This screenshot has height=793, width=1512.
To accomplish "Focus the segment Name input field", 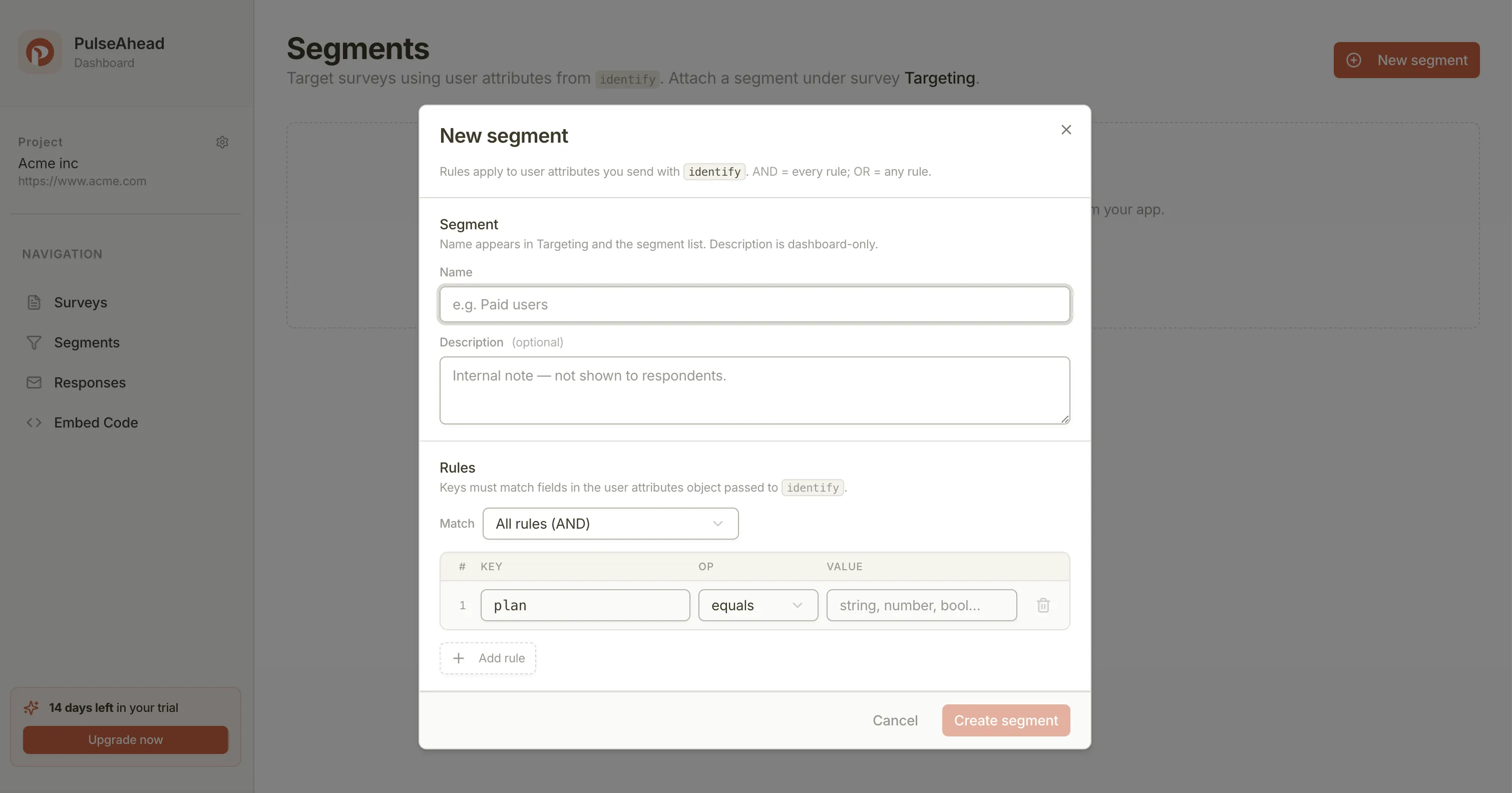I will tap(755, 304).
